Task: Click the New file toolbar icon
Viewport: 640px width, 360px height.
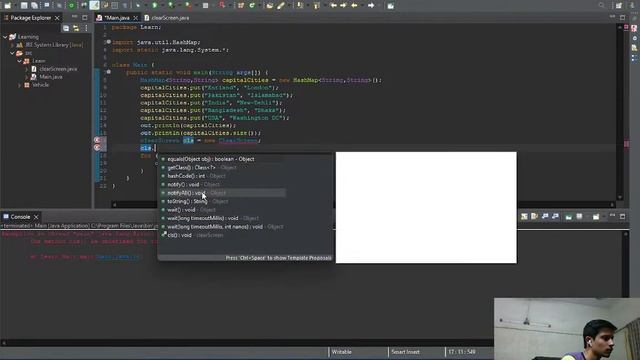Action: pos(7,5)
